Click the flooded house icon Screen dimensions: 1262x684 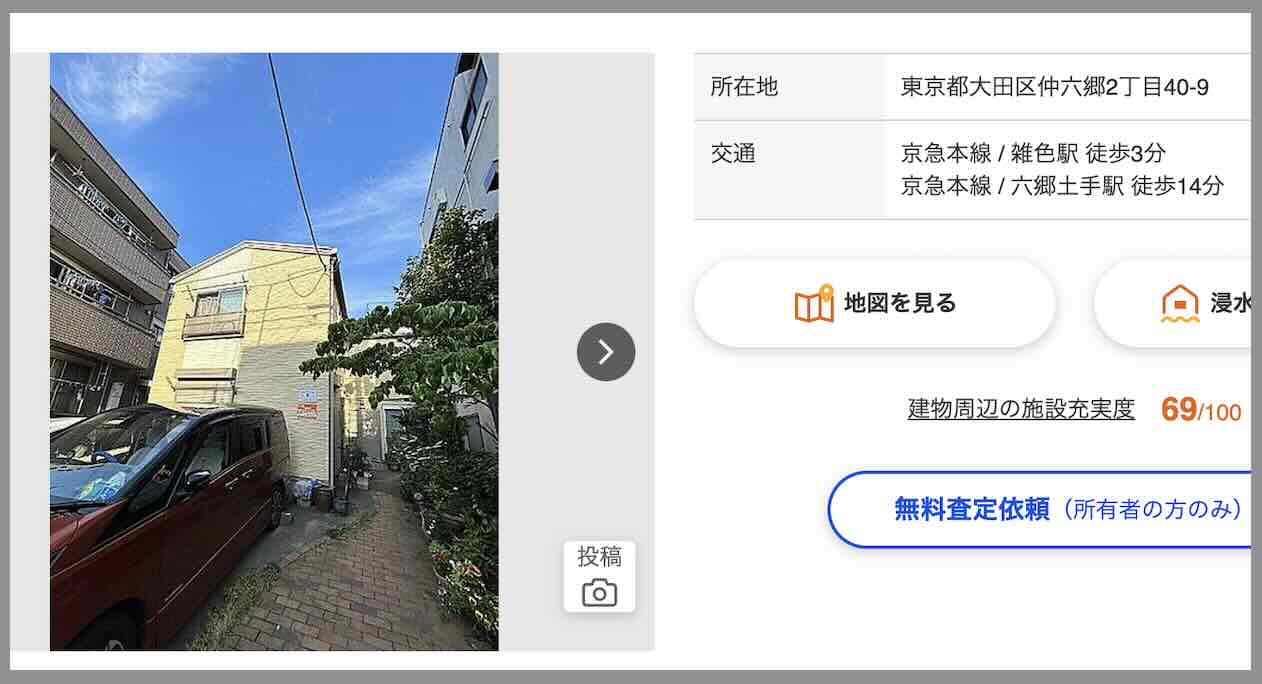tap(1180, 304)
